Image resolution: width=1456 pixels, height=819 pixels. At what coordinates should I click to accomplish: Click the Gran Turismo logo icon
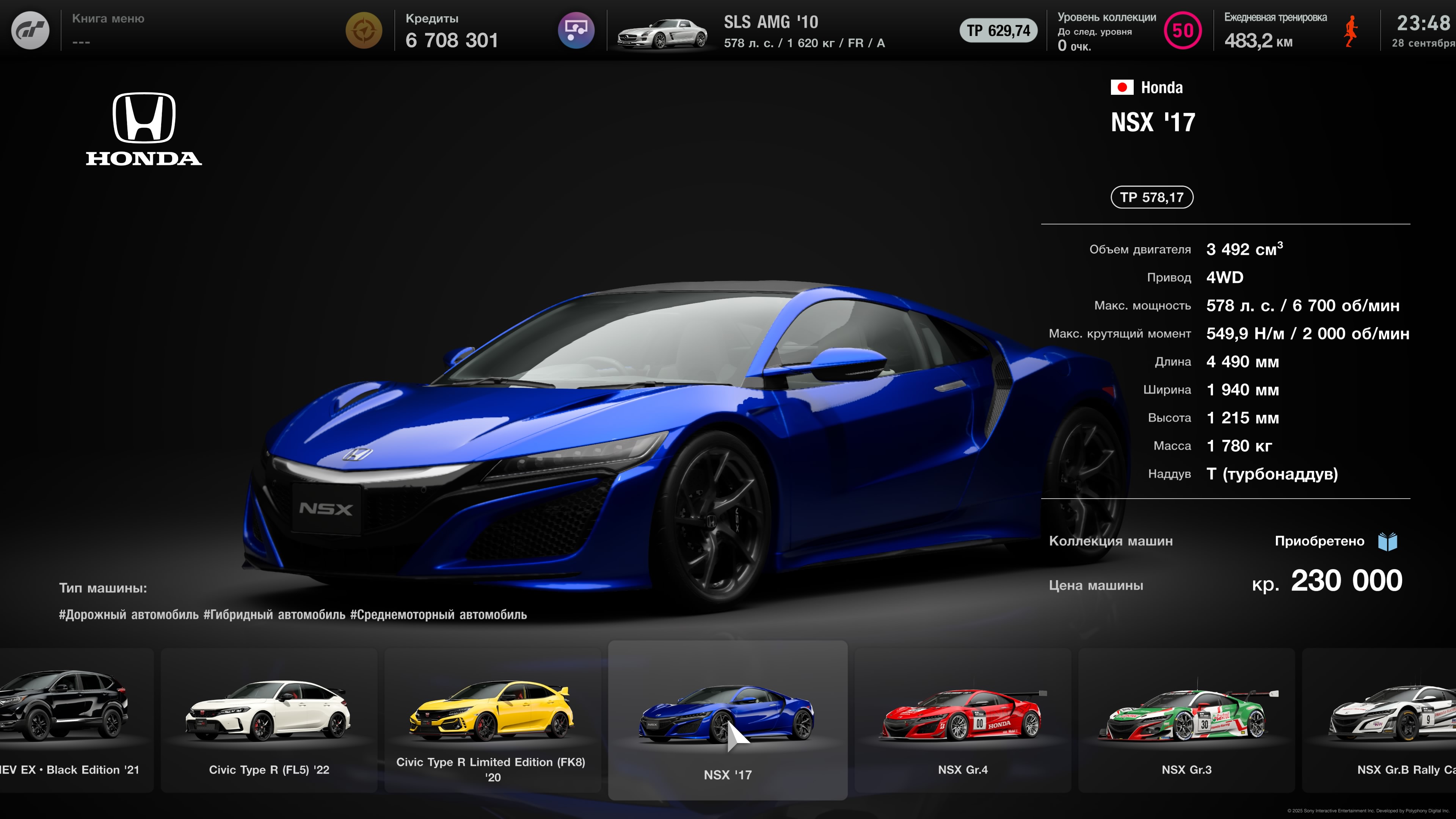coord(30,30)
